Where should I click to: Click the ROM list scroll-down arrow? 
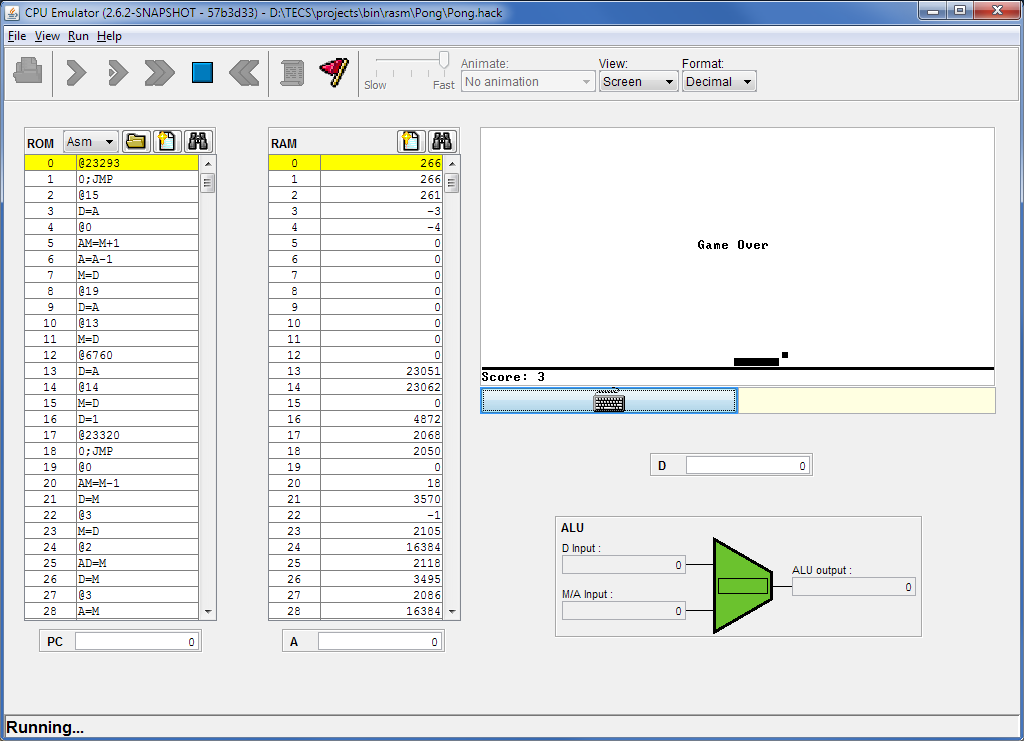coord(208,611)
